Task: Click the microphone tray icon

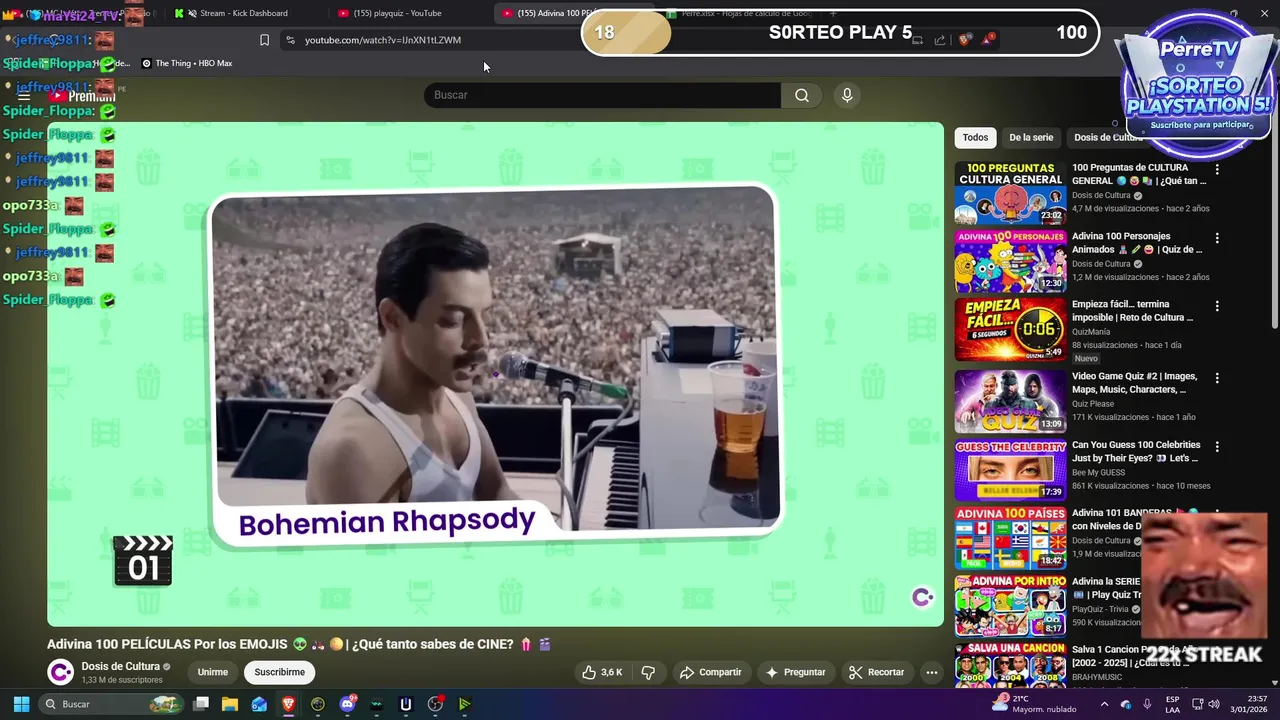Action: (1147, 704)
